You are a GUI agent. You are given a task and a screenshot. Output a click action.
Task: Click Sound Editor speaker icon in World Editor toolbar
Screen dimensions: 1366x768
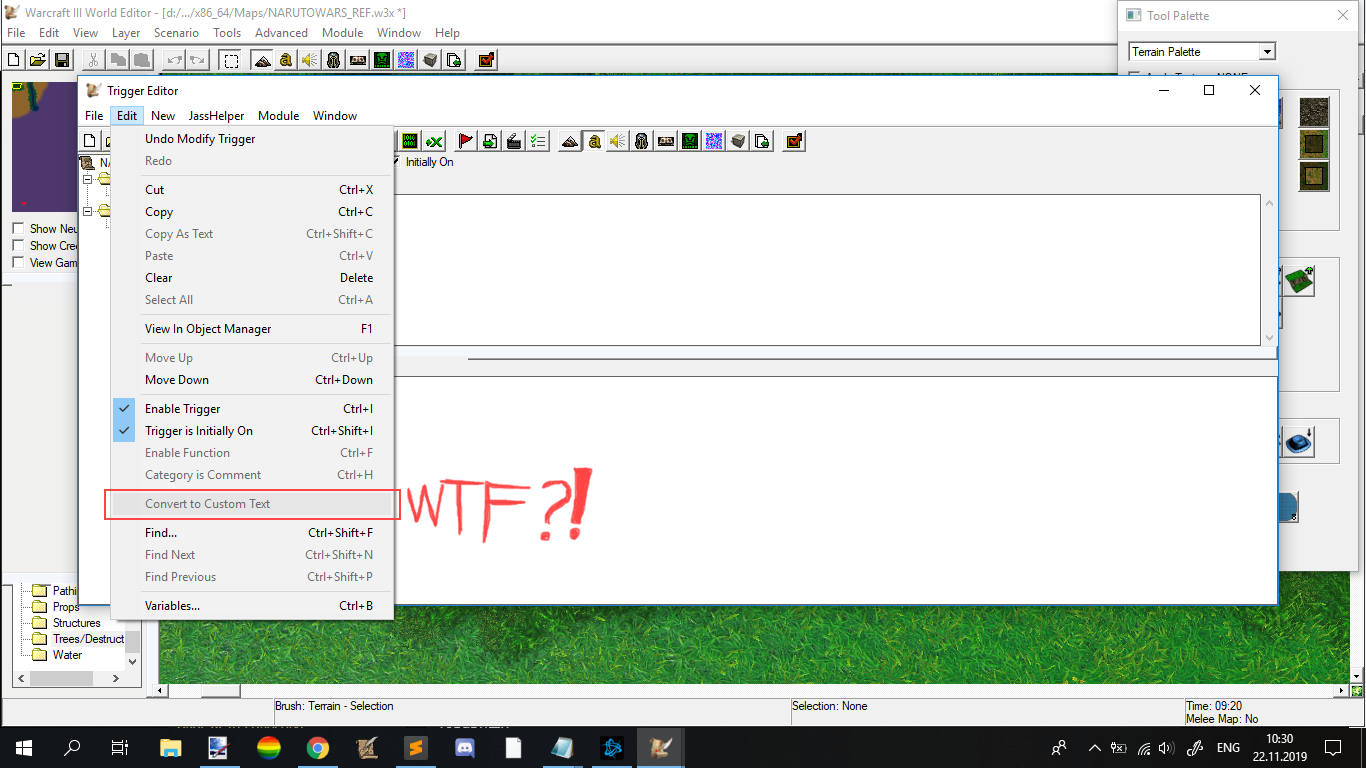(x=310, y=60)
